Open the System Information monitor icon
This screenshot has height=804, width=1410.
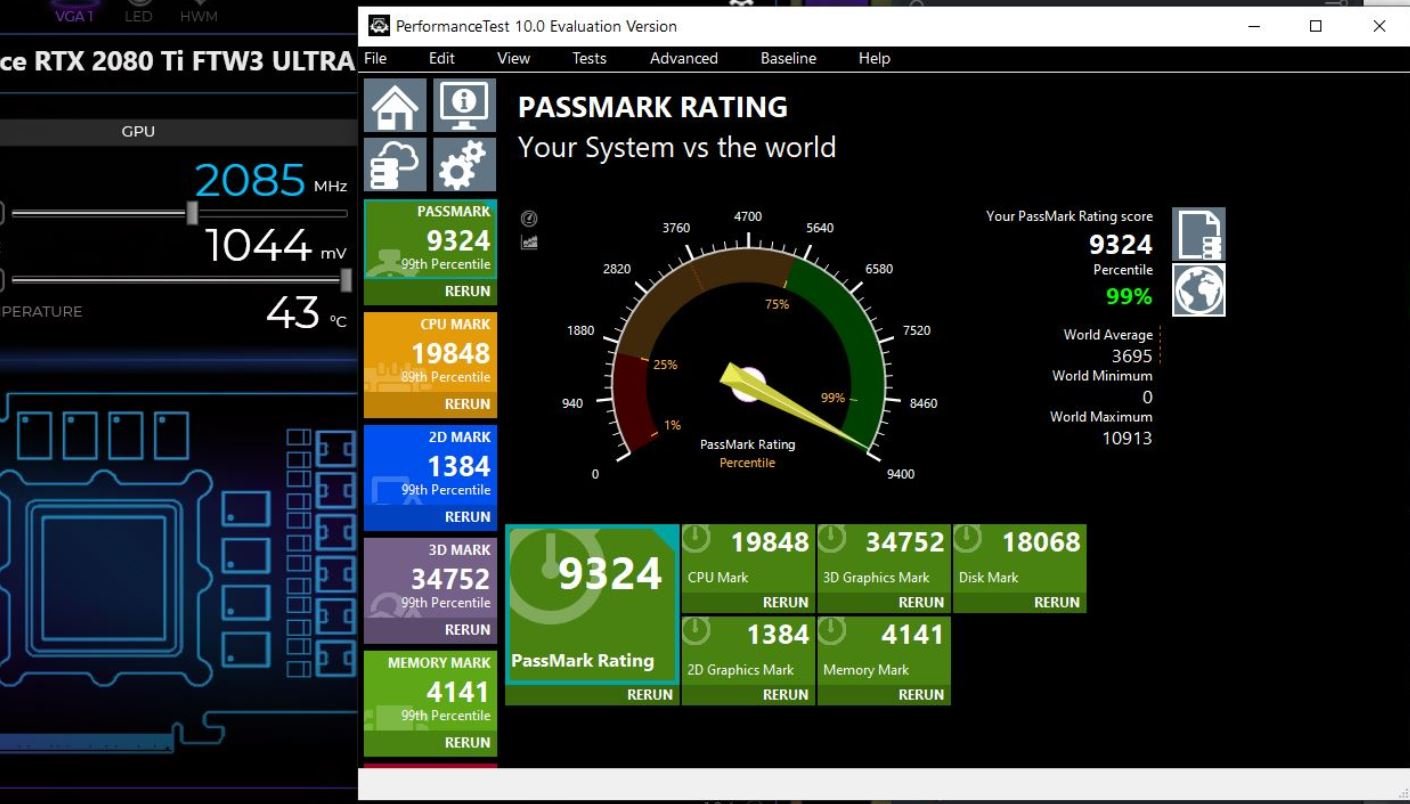pyautogui.click(x=465, y=105)
